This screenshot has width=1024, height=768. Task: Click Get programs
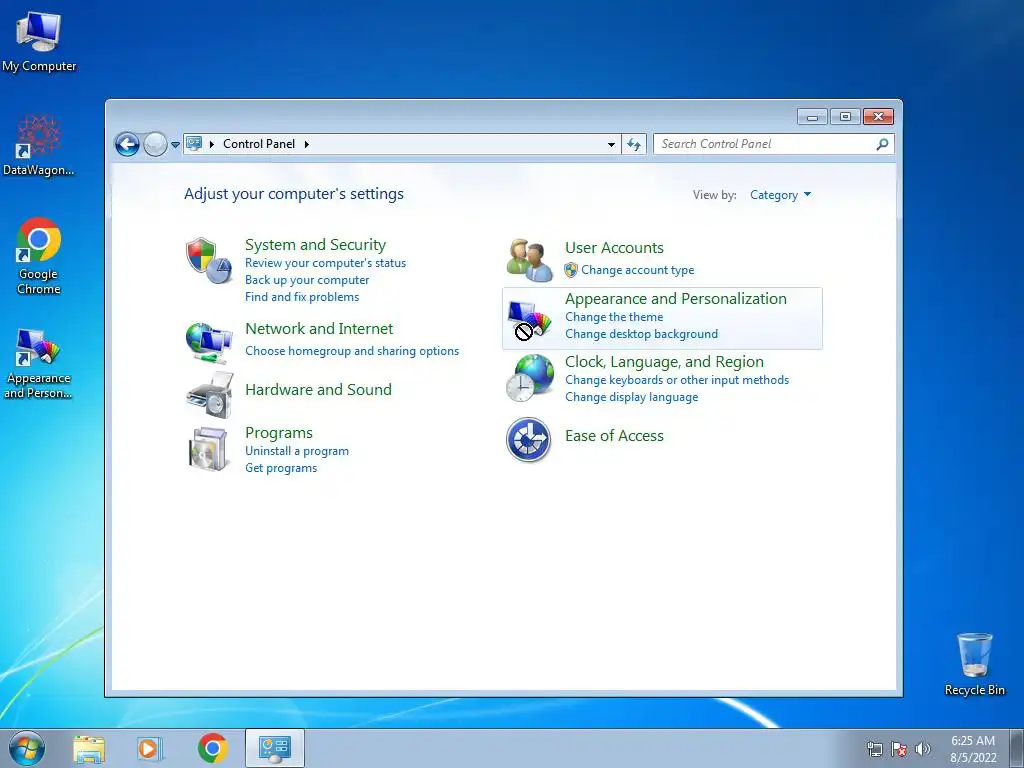281,468
